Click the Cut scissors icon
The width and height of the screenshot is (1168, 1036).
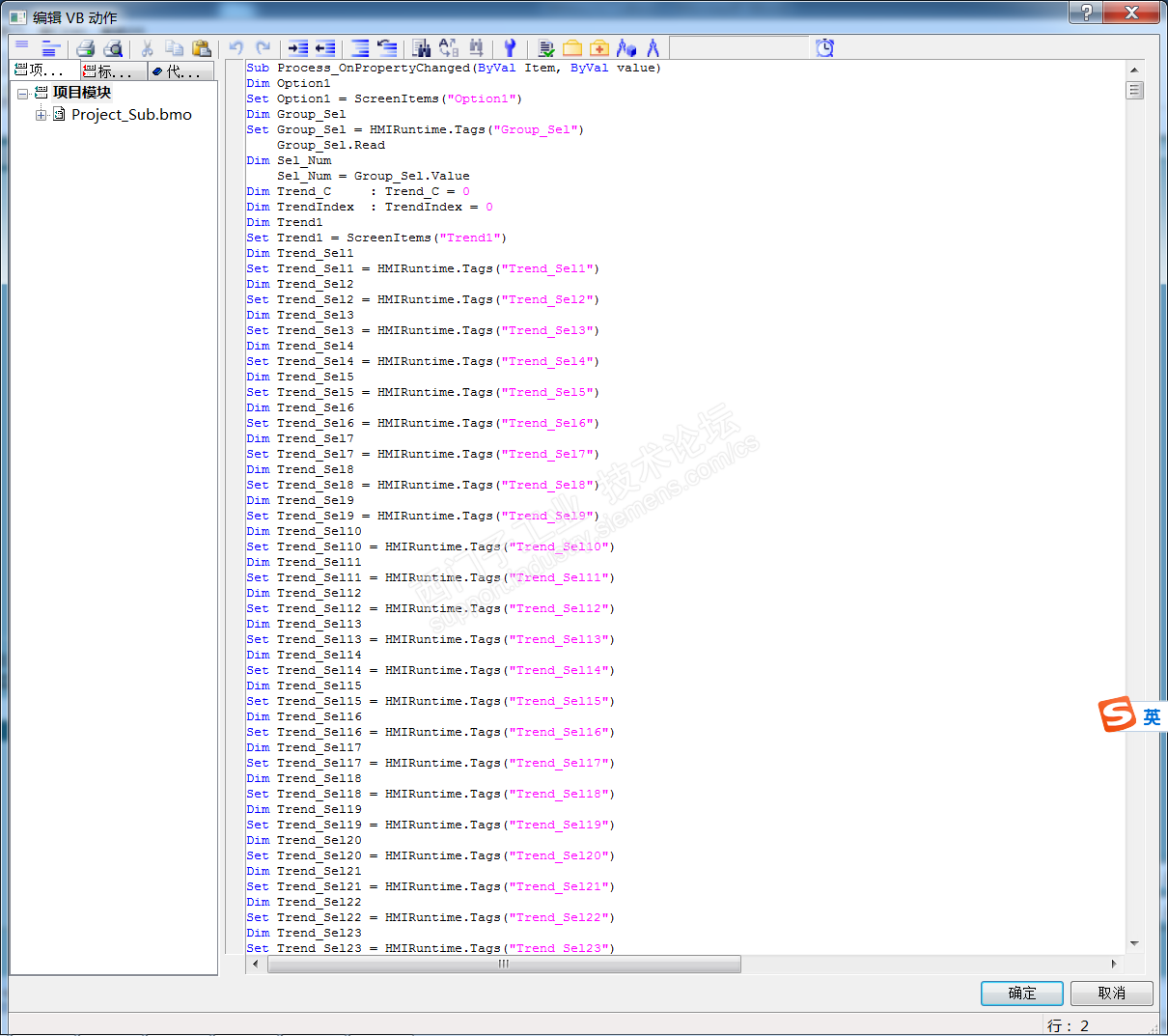click(x=148, y=47)
